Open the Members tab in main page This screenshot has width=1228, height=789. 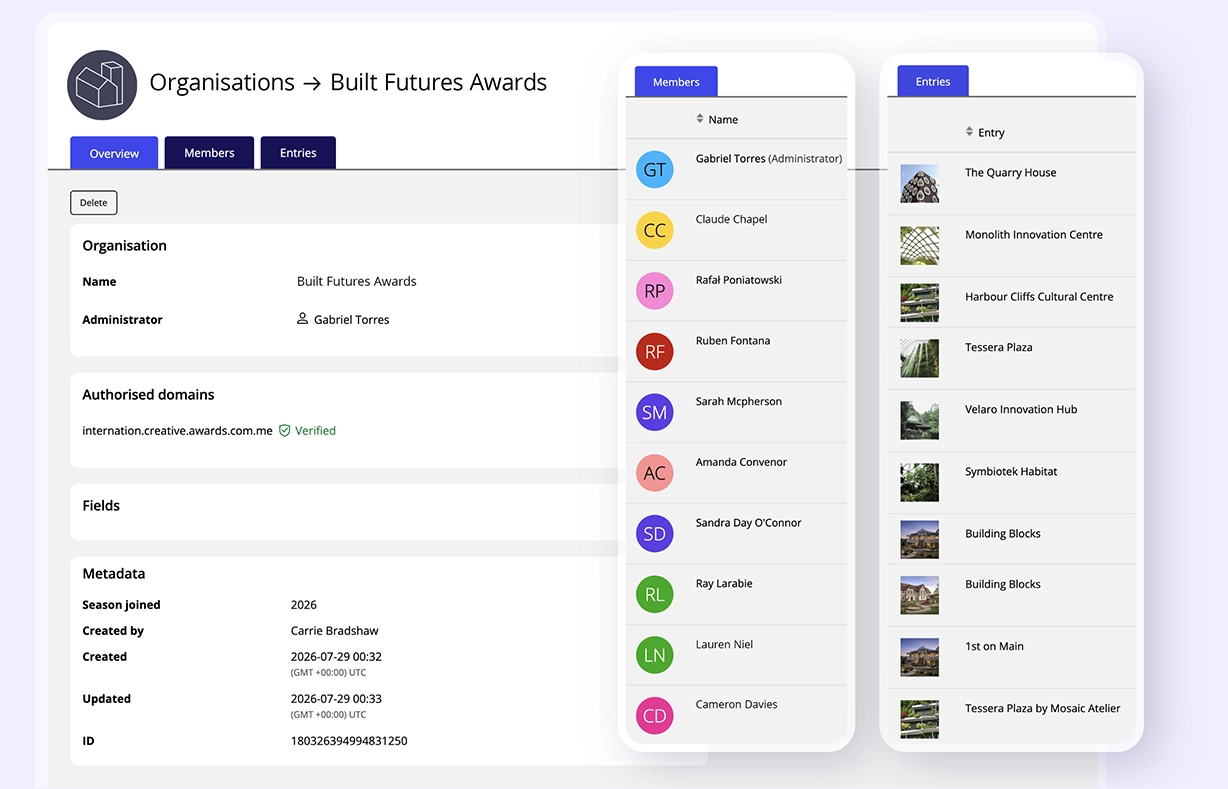(x=209, y=153)
